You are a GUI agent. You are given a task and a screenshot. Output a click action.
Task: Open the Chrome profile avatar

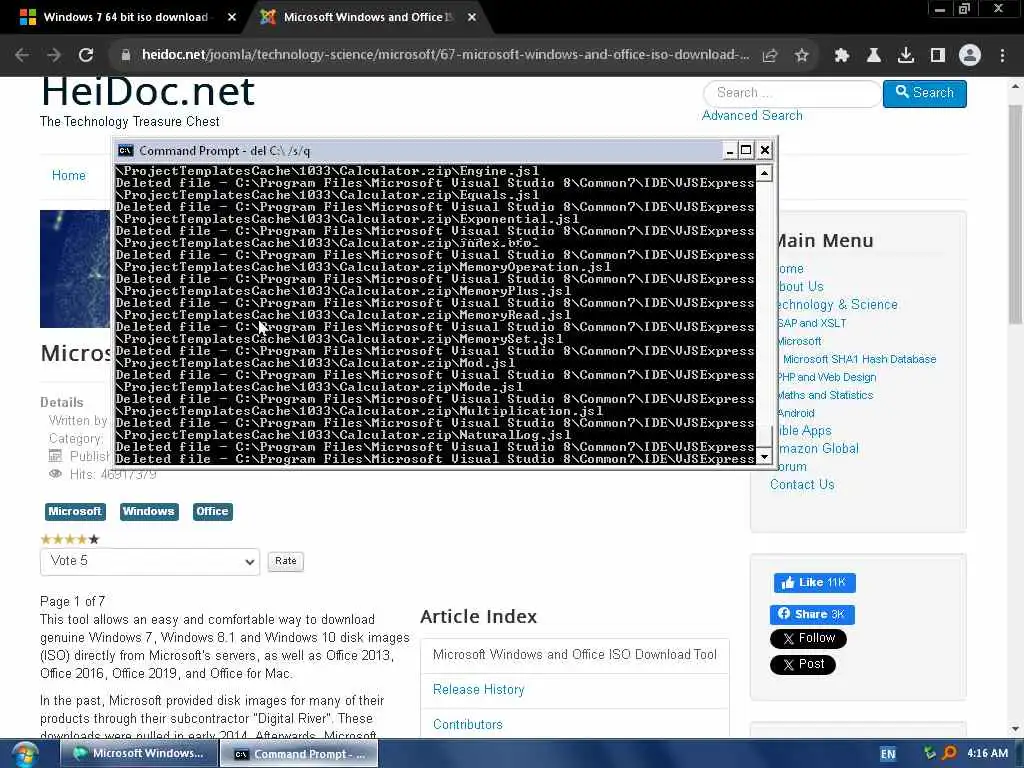pyautogui.click(x=970, y=56)
